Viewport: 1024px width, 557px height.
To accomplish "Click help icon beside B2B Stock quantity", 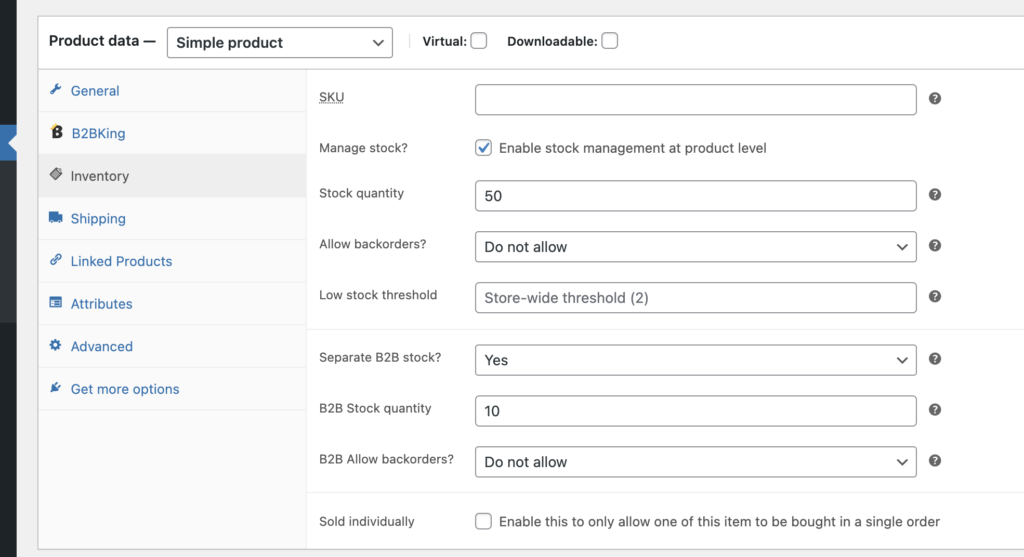I will click(x=935, y=410).
